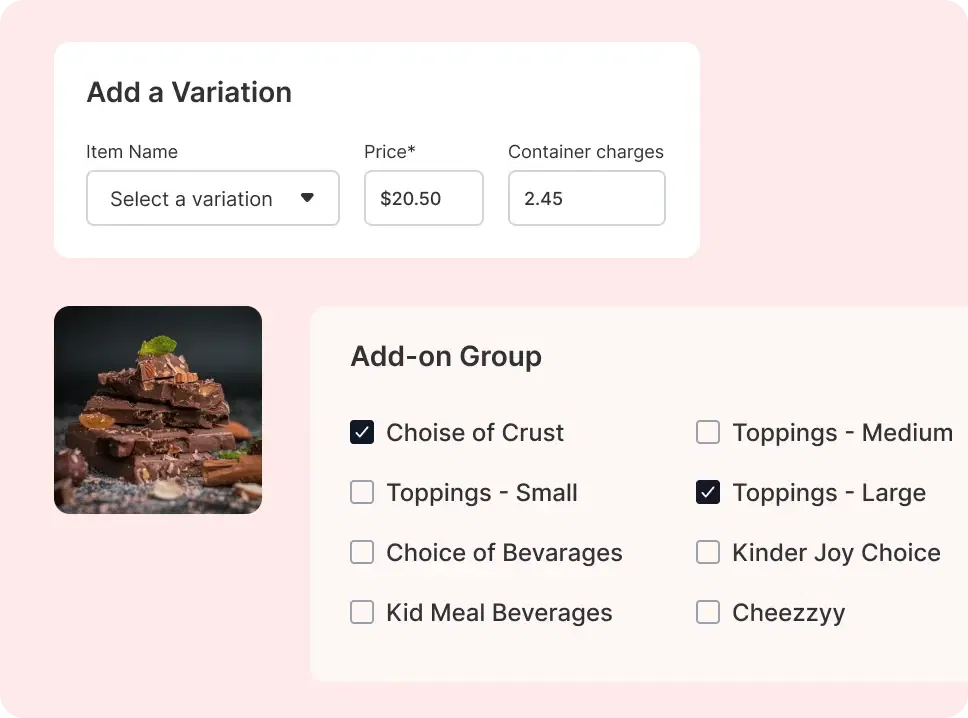
Task: Click the Container charges field showing 2.45
Action: click(x=586, y=198)
